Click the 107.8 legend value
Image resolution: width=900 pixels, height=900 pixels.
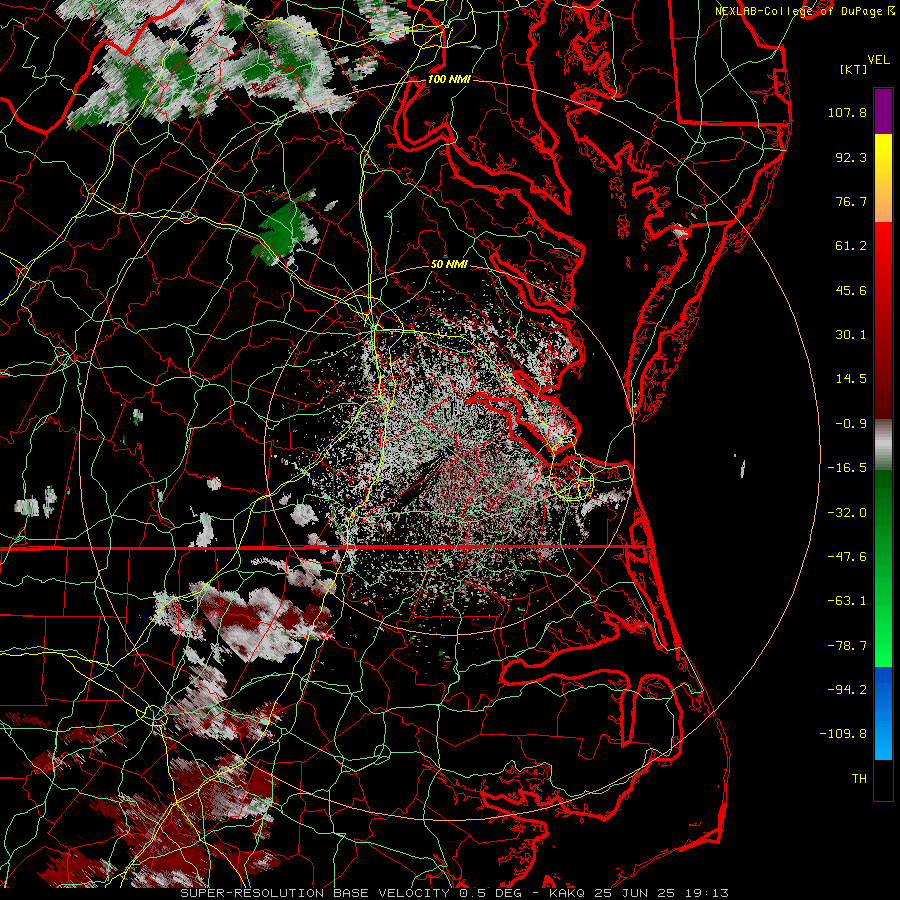(847, 112)
